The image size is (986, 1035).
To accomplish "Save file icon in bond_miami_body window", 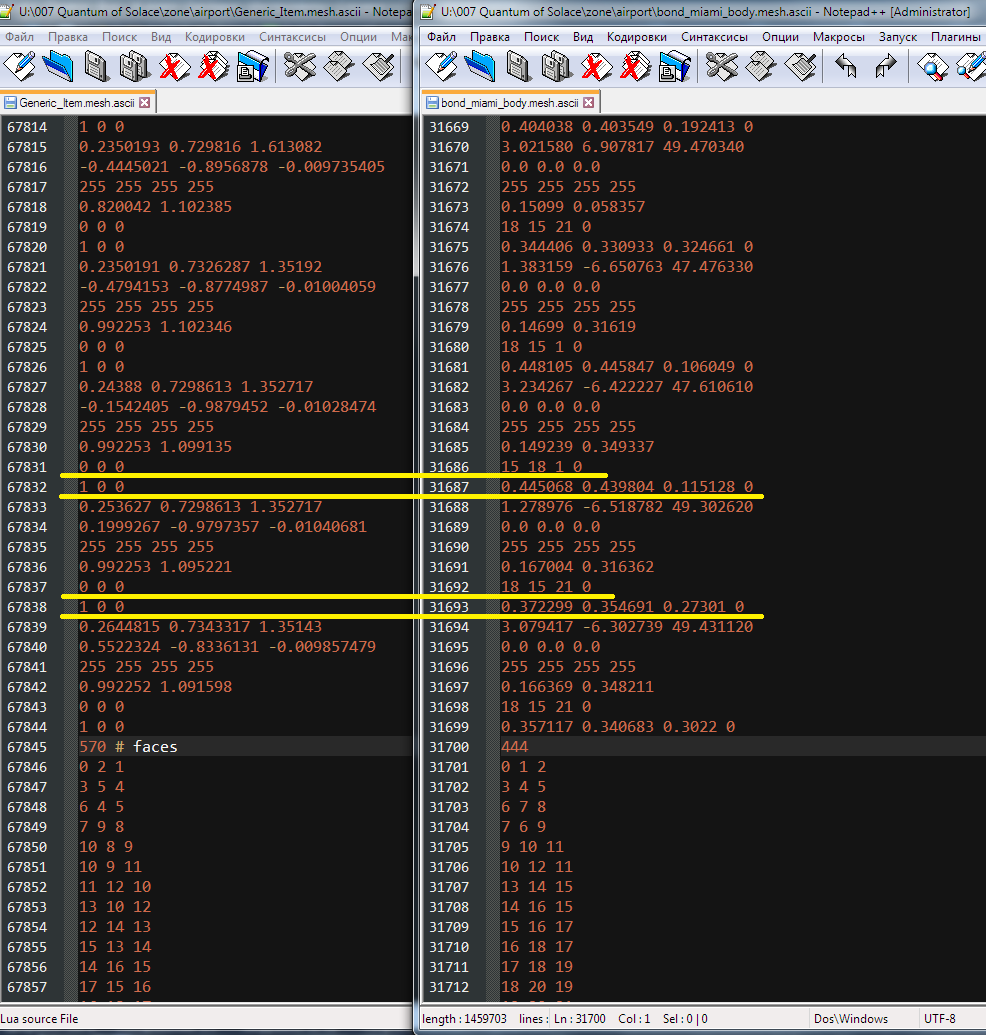I will pos(518,67).
